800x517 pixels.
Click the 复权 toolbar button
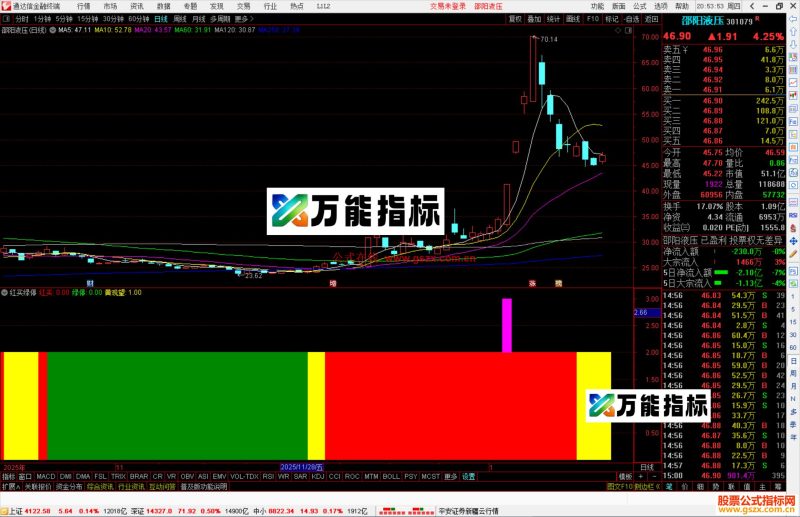click(x=515, y=19)
